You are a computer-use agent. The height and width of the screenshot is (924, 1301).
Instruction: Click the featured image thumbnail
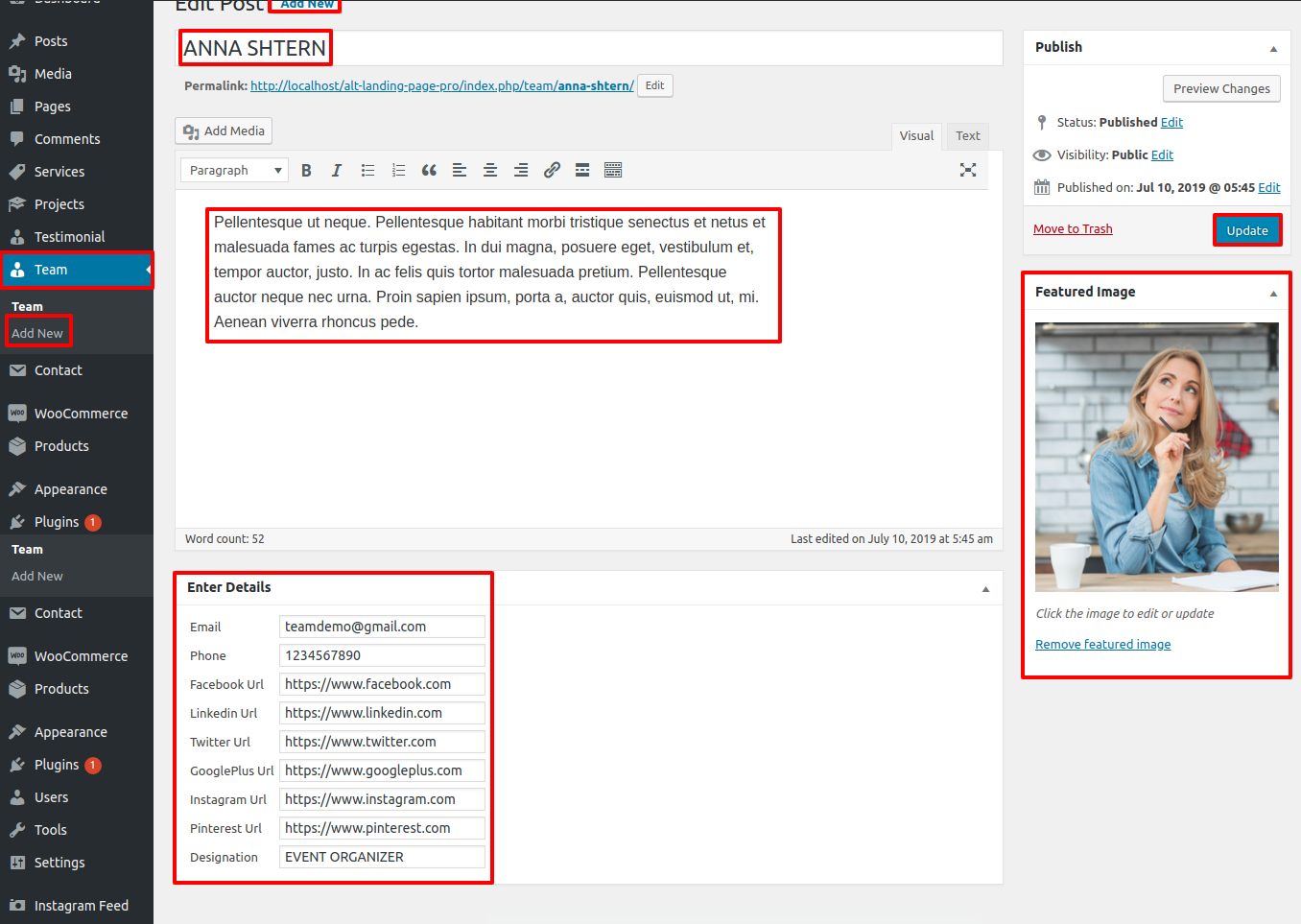point(1156,457)
